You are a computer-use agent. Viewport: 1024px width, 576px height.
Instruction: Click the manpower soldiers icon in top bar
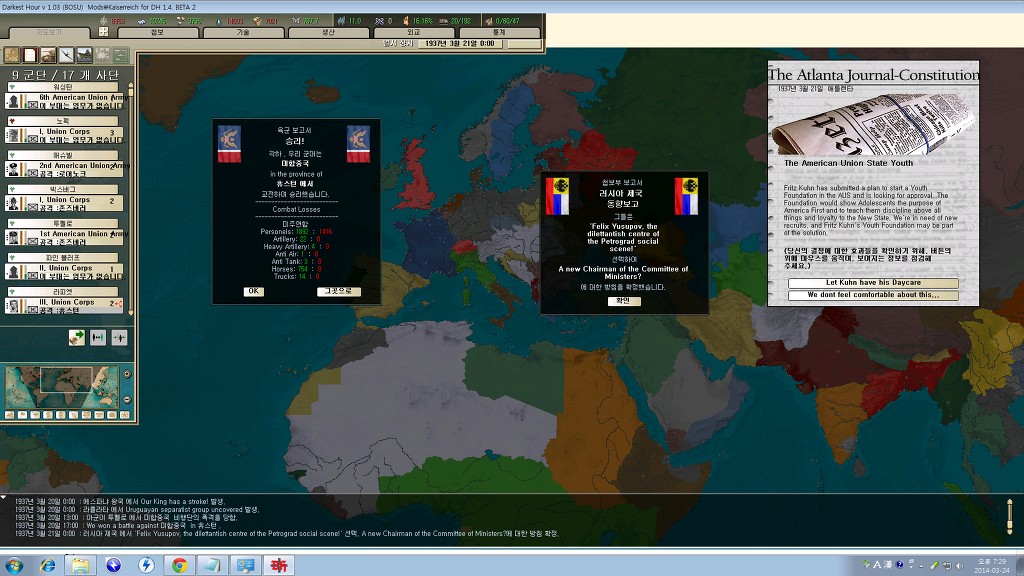pyautogui.click(x=341, y=21)
